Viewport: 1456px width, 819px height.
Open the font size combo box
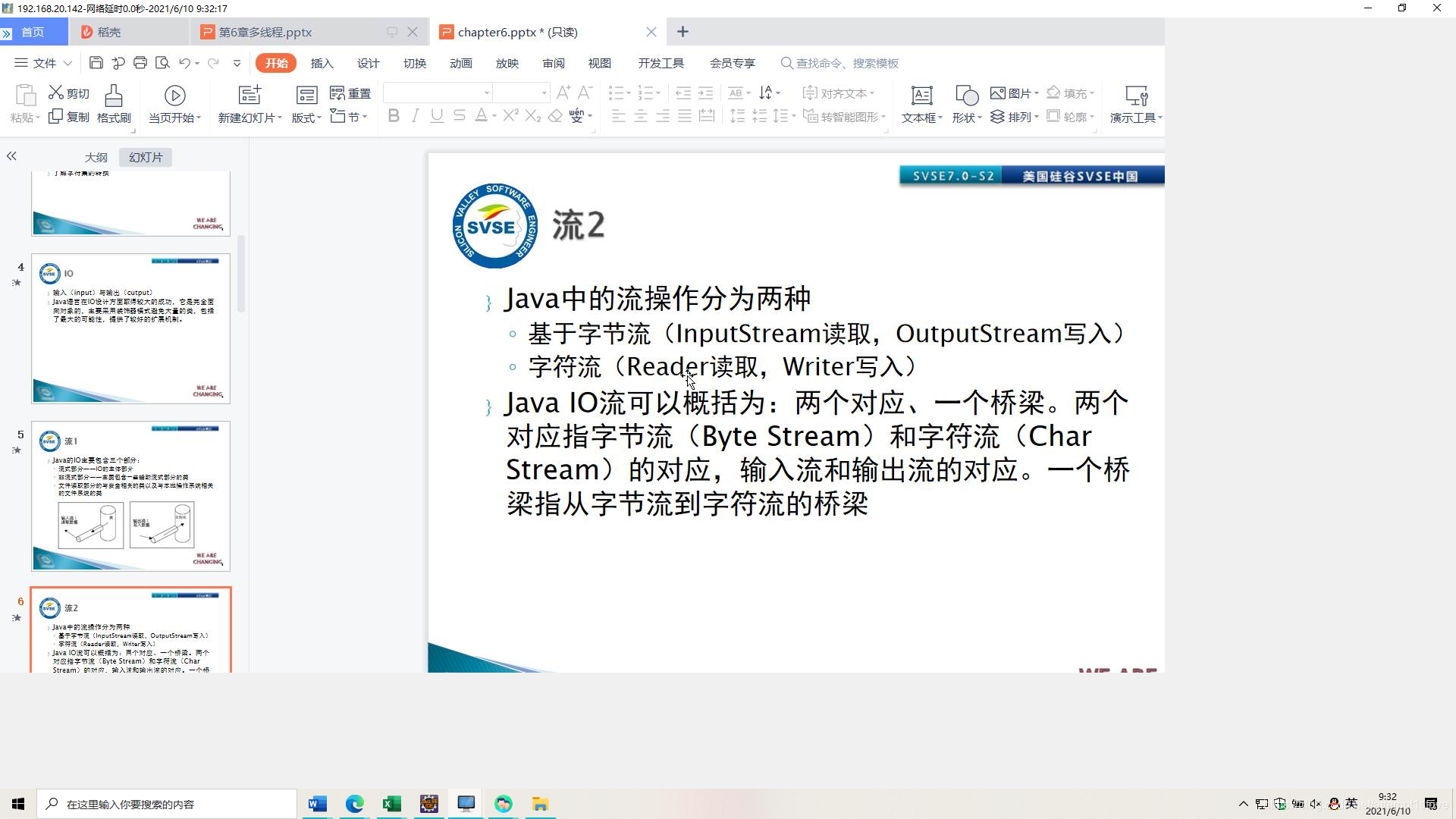(521, 93)
